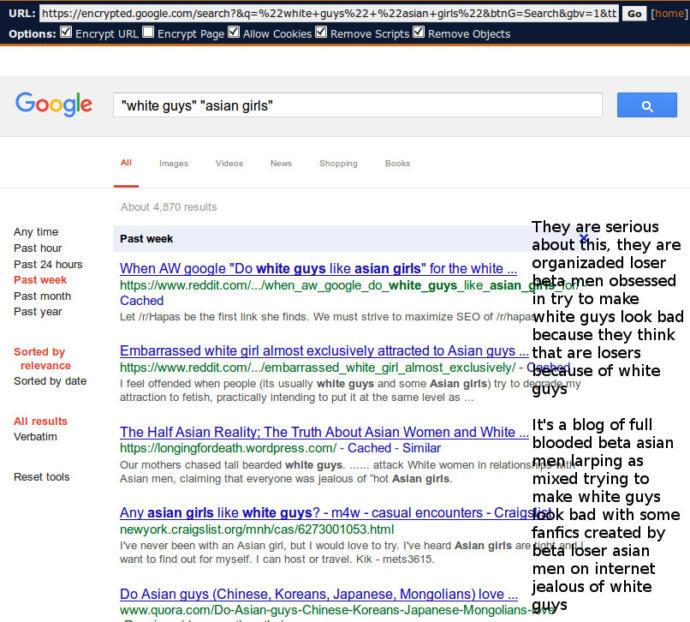Switch to the Books tab
690x622 pixels.
pos(397,163)
